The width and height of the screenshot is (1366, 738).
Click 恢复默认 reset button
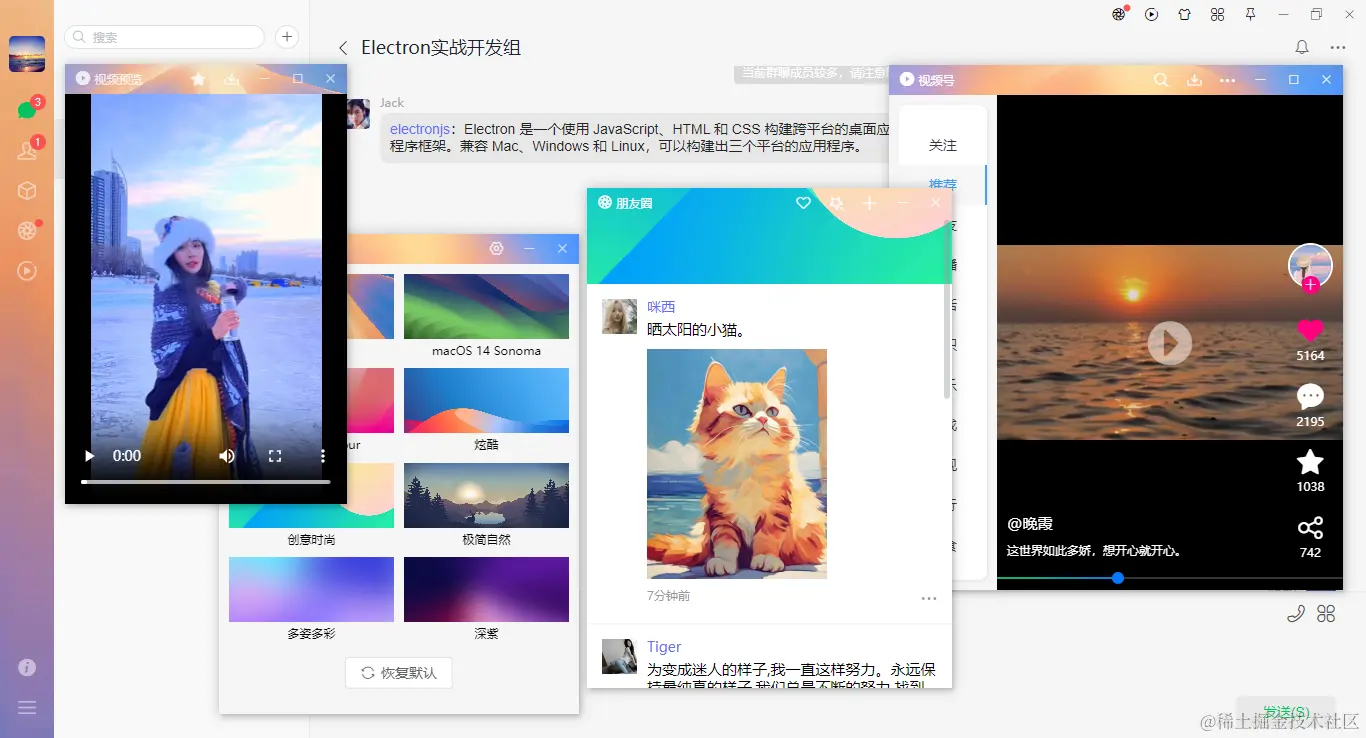pyautogui.click(x=398, y=673)
